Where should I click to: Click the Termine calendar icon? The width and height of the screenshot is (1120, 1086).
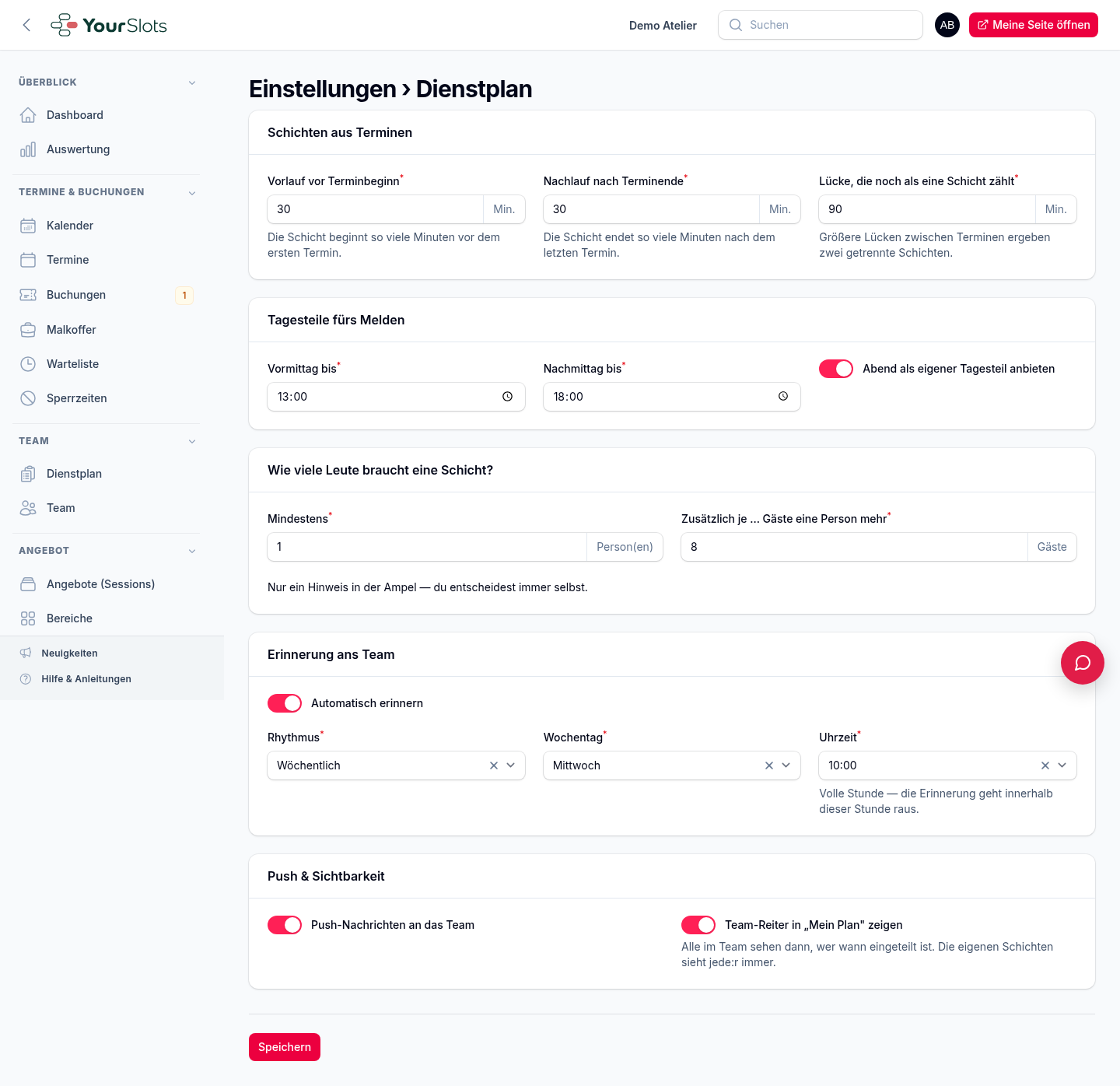coord(28,260)
